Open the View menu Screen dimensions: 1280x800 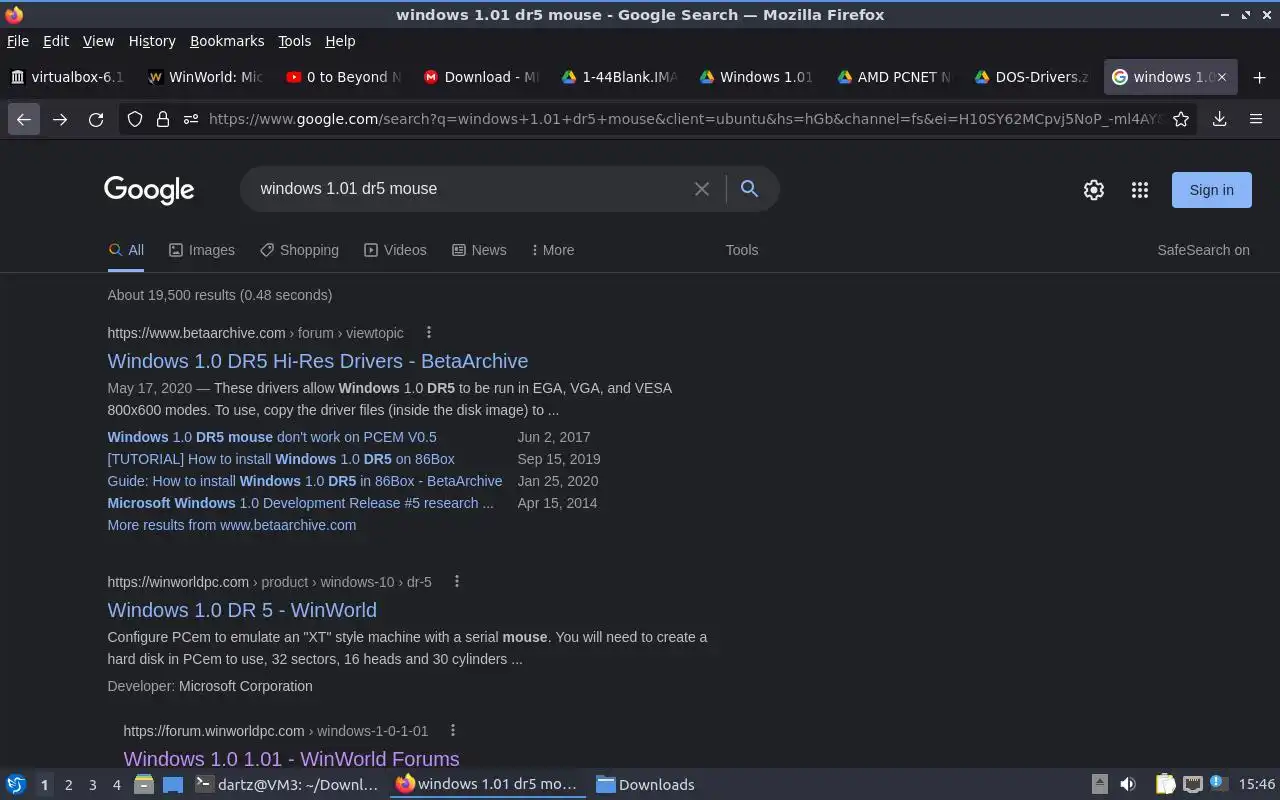pyautogui.click(x=98, y=41)
